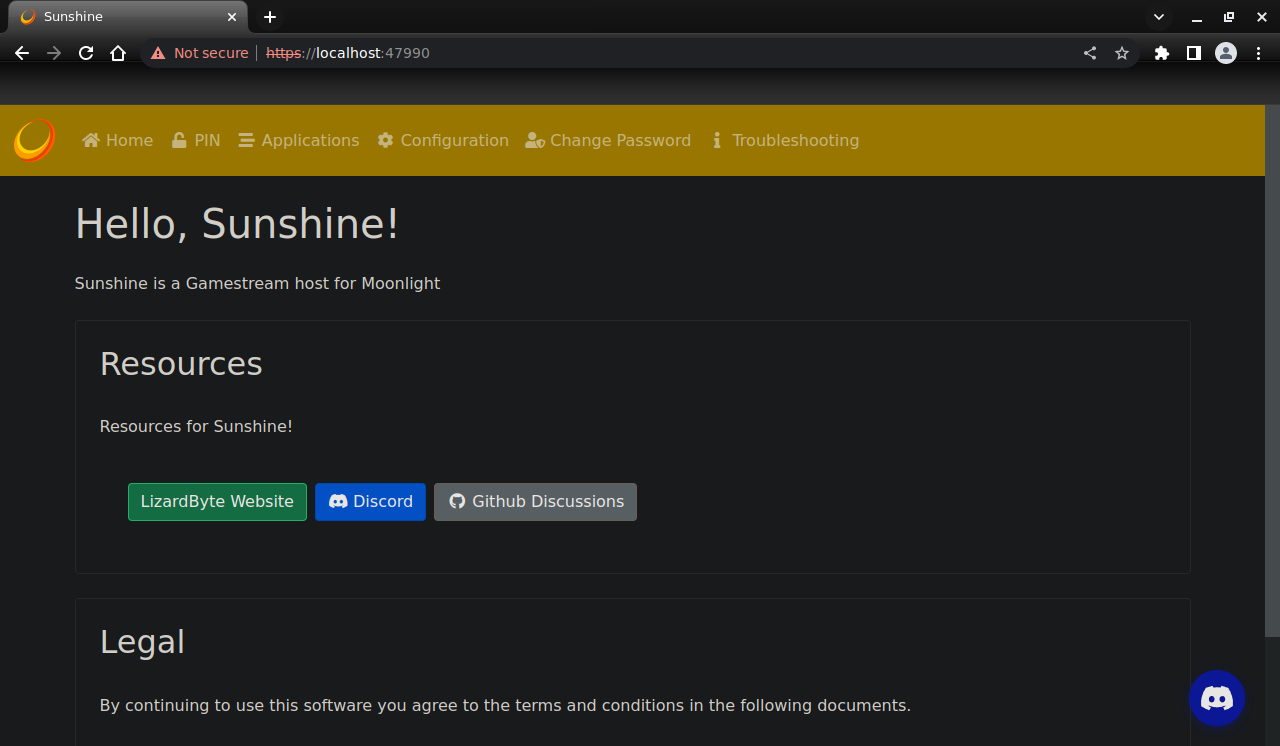
Task: Restore down the browser window
Action: point(1229,17)
